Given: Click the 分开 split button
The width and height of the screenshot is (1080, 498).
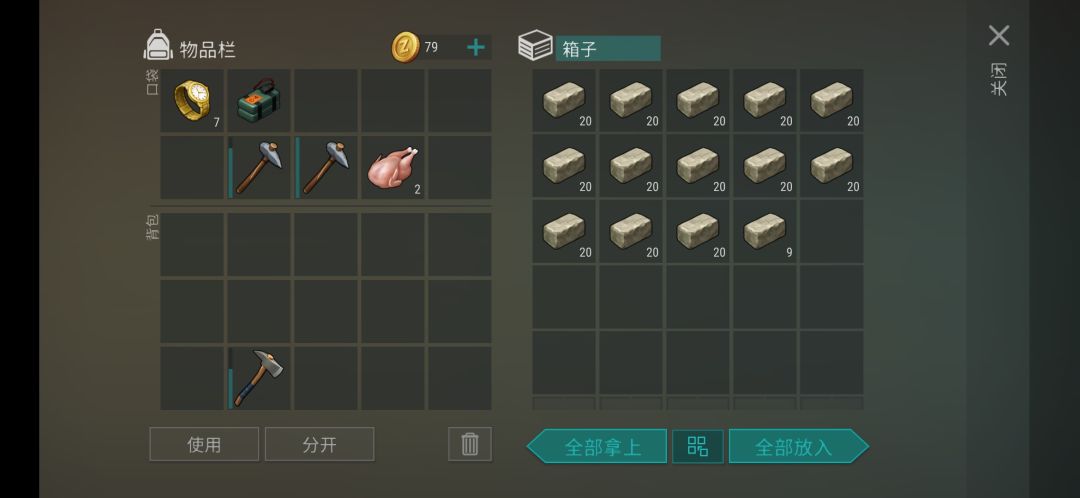Looking at the screenshot, I should point(320,444).
